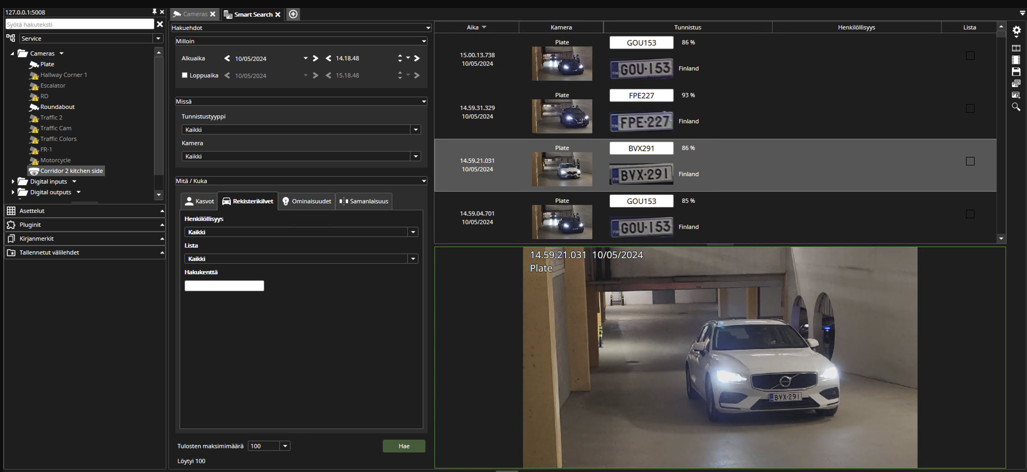Pin the 127.0.0.1:5008 side panel
This screenshot has height=472, width=1027.
click(154, 12)
